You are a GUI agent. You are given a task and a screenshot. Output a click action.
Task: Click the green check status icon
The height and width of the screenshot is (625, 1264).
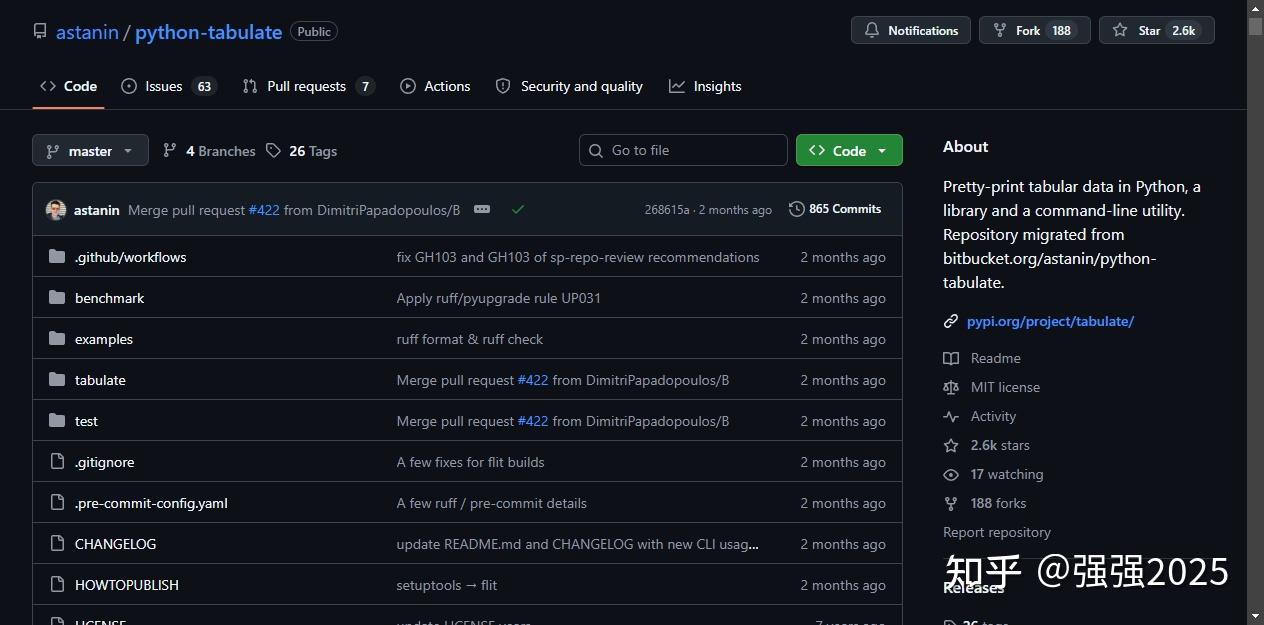pyautogui.click(x=517, y=209)
